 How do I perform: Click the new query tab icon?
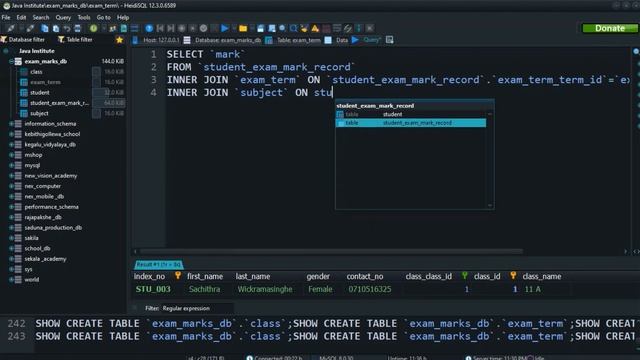[389, 40]
